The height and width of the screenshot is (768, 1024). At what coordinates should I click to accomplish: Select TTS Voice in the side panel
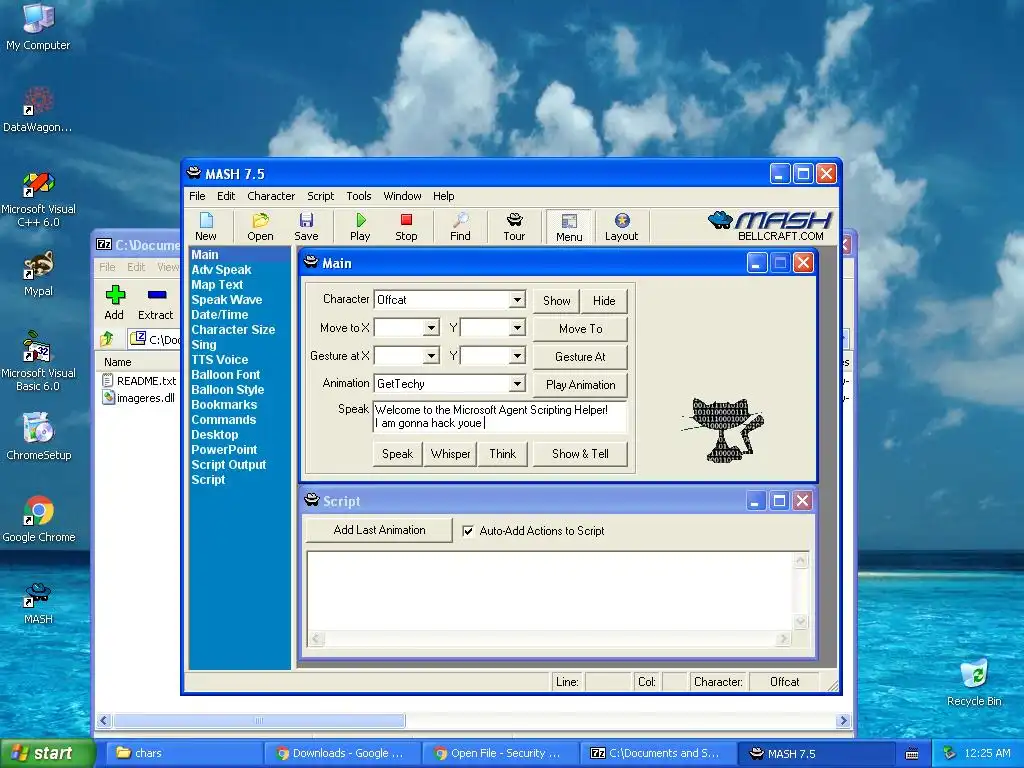pos(219,360)
